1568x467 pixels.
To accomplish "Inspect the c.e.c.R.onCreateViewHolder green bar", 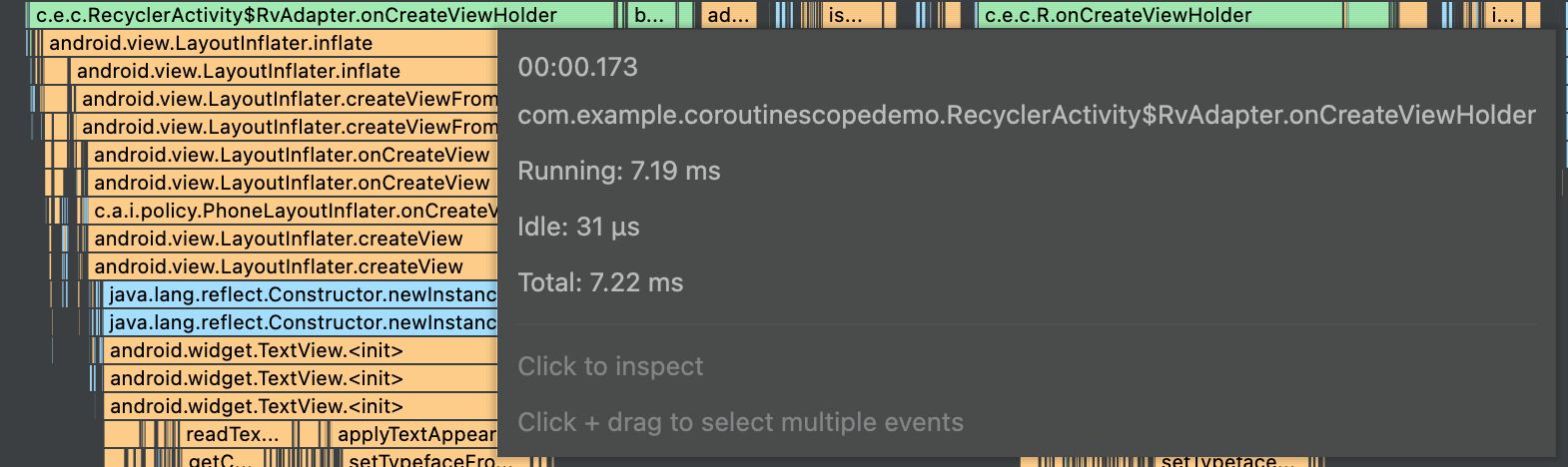I will [x=1159, y=15].
